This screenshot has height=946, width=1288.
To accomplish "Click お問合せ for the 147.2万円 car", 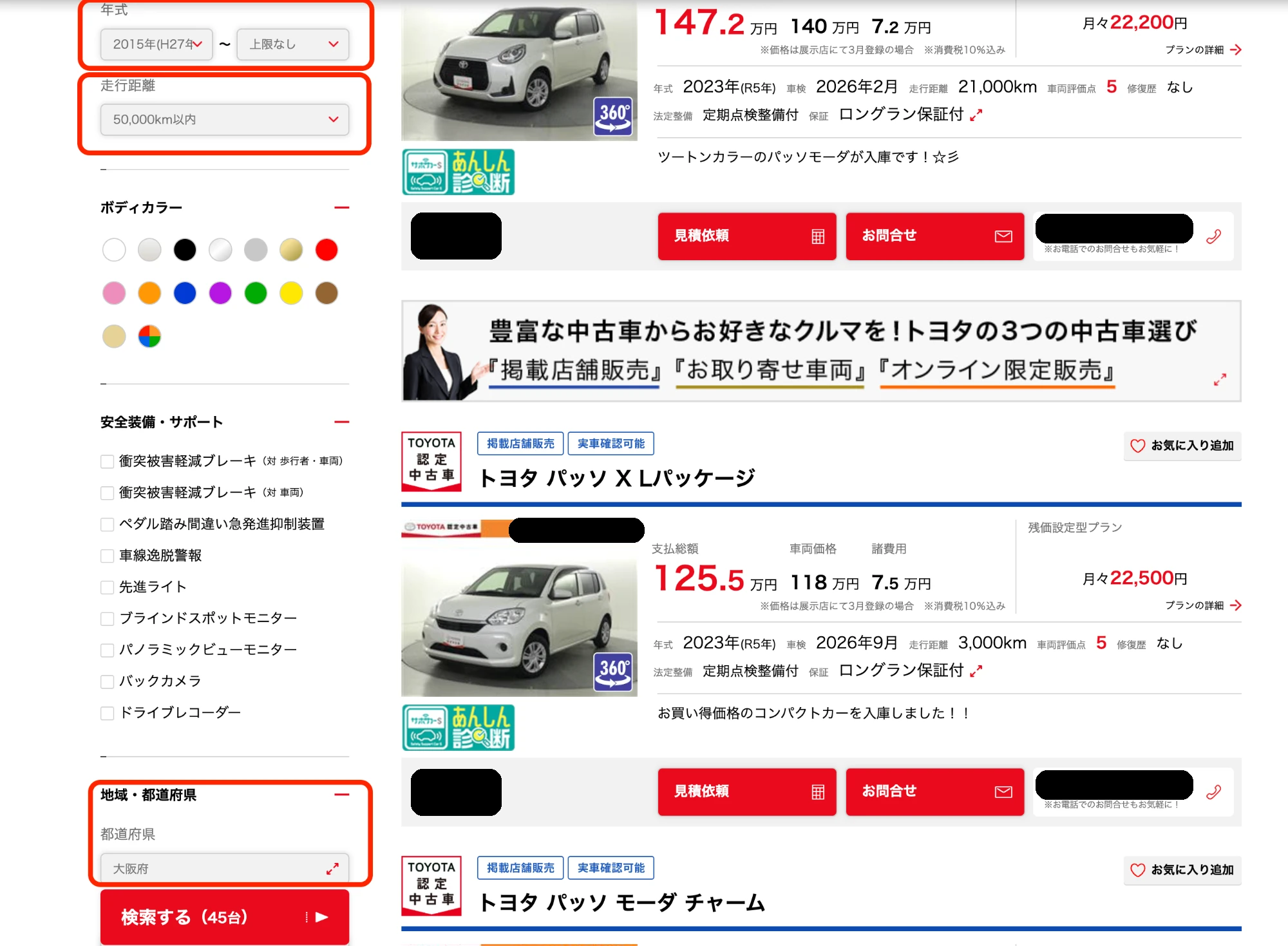I will (935, 236).
